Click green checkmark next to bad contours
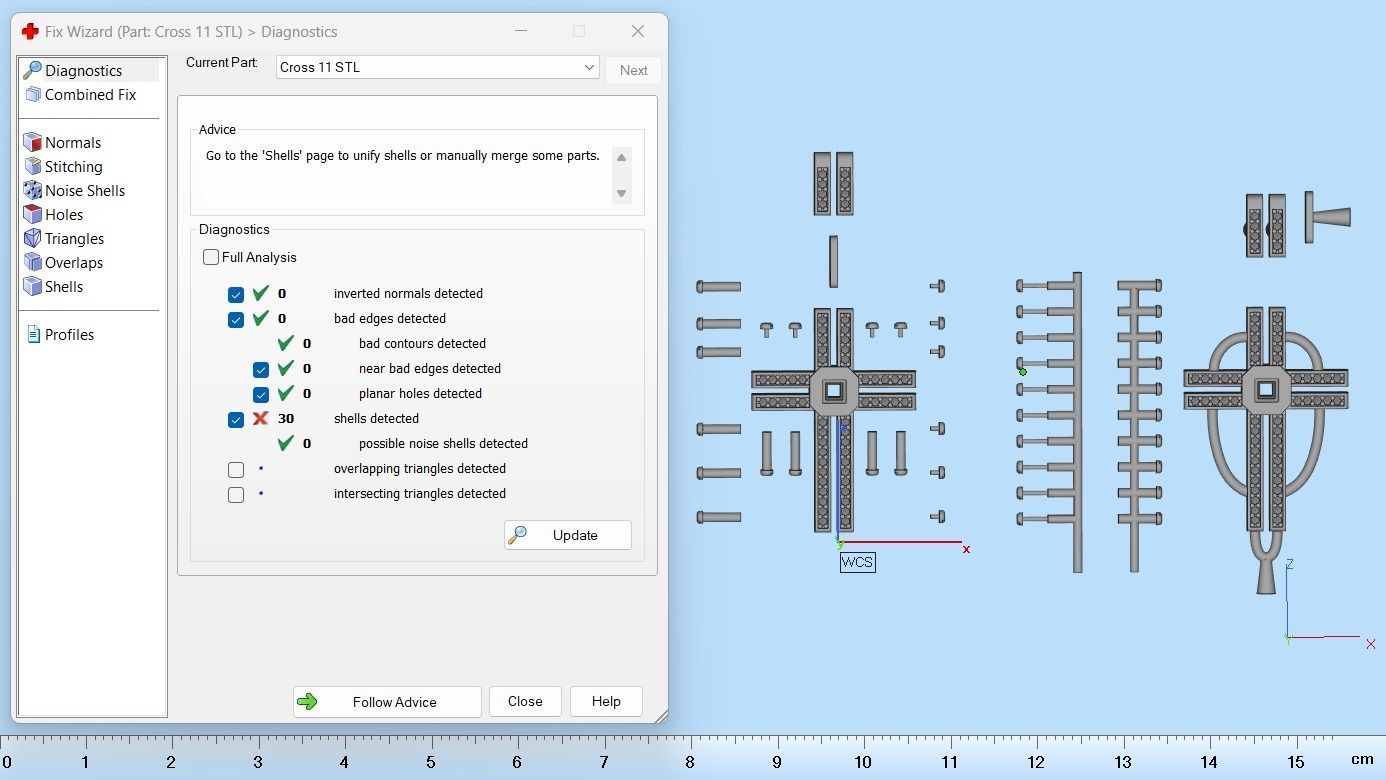Image resolution: width=1386 pixels, height=780 pixels. [285, 343]
